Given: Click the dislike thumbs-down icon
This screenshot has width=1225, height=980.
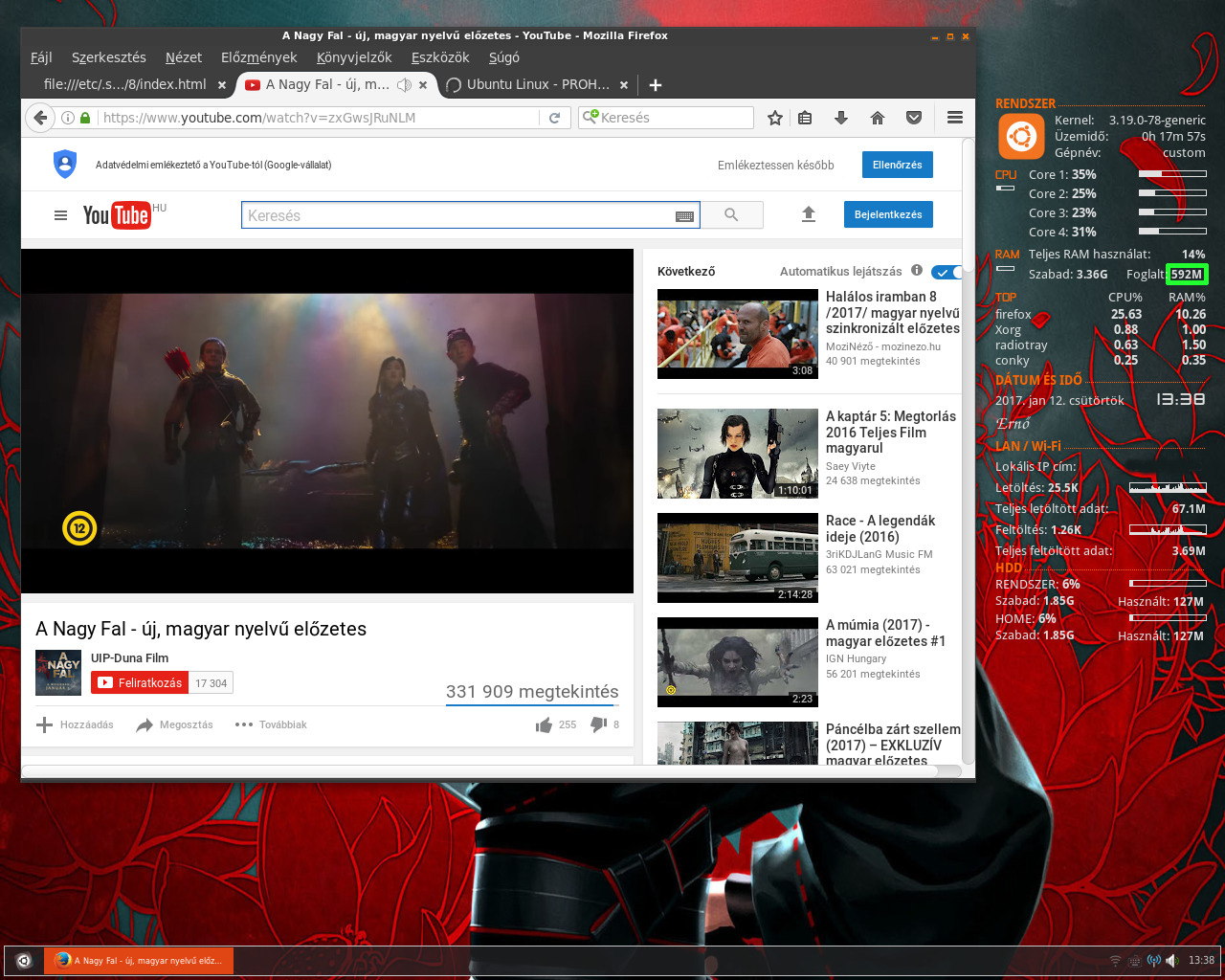Looking at the screenshot, I should click(x=599, y=725).
